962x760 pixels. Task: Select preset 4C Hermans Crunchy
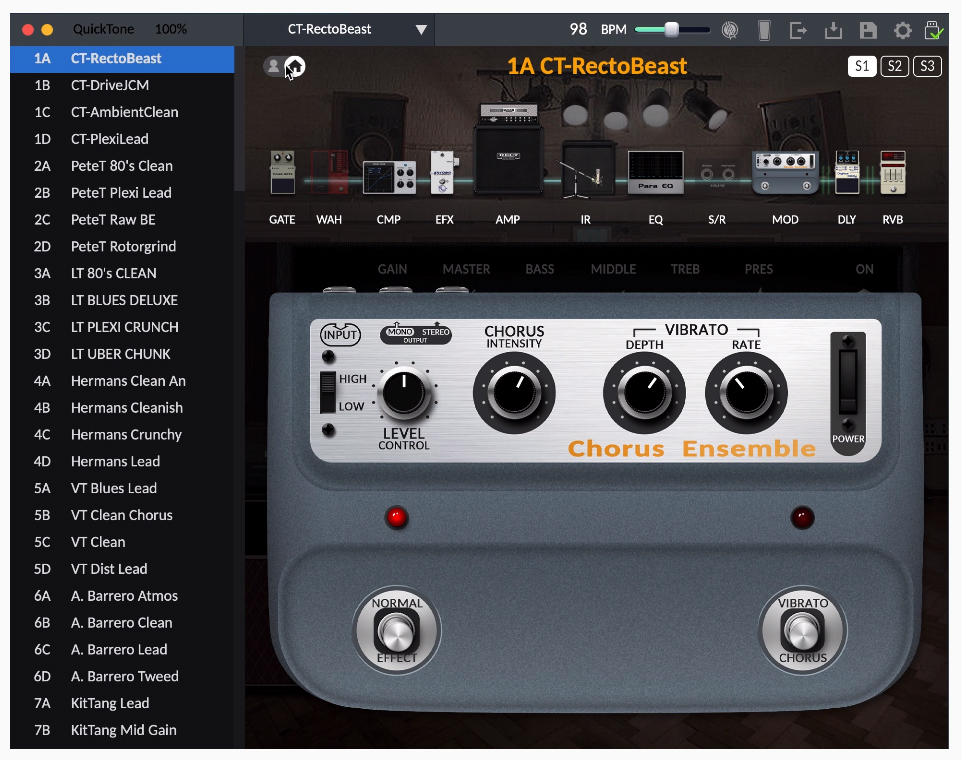(x=122, y=435)
